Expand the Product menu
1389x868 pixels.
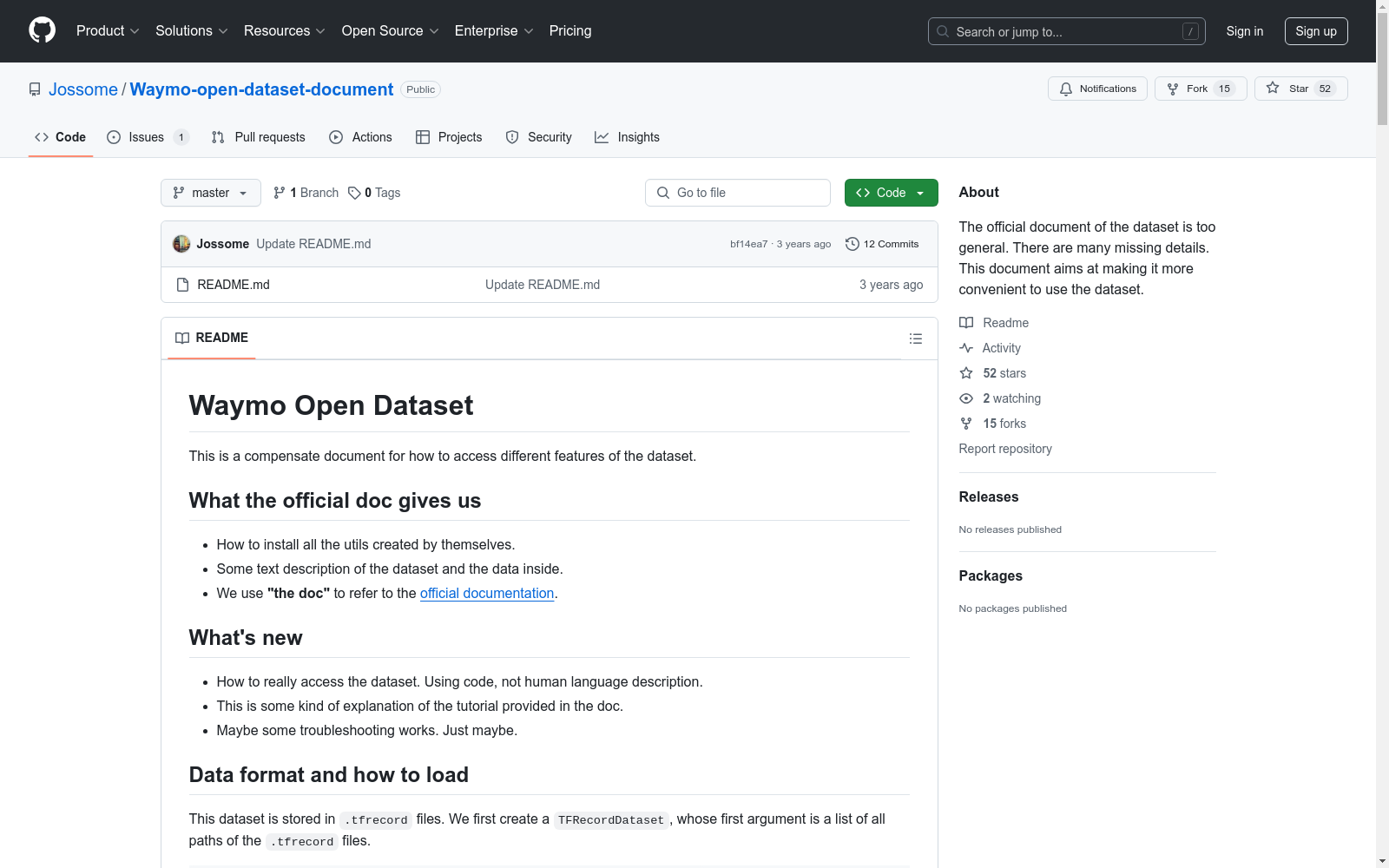click(x=108, y=30)
